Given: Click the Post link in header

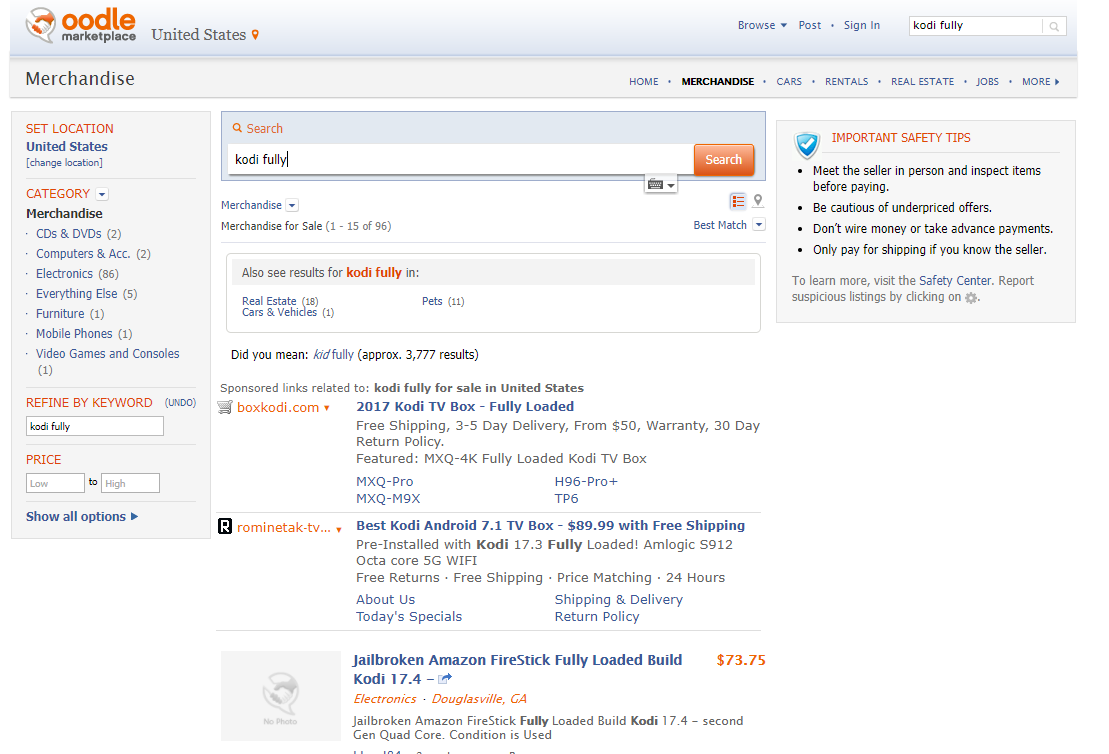Looking at the screenshot, I should tap(810, 25).
